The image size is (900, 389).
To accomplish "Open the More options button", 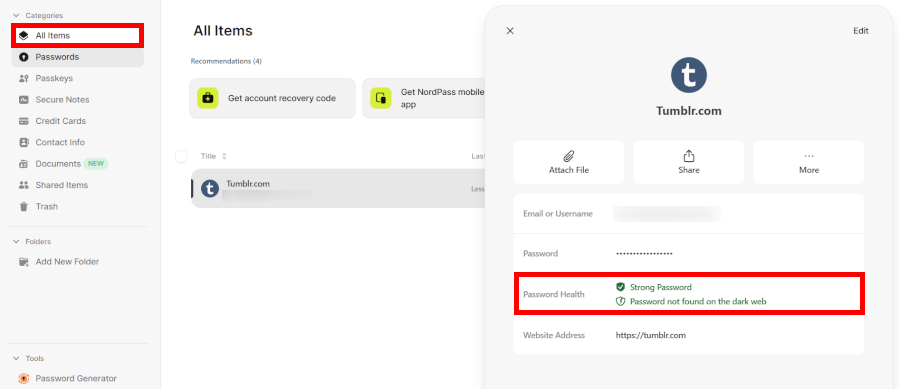I will coord(809,162).
